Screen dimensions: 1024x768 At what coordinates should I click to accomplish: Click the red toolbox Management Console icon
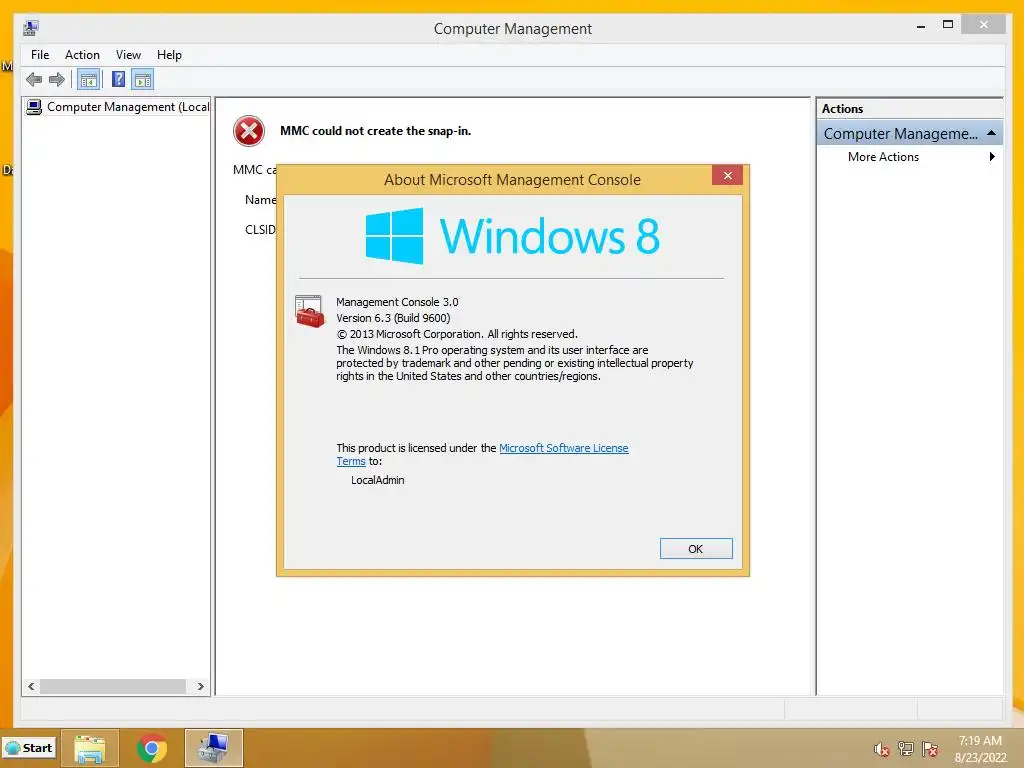pos(309,311)
